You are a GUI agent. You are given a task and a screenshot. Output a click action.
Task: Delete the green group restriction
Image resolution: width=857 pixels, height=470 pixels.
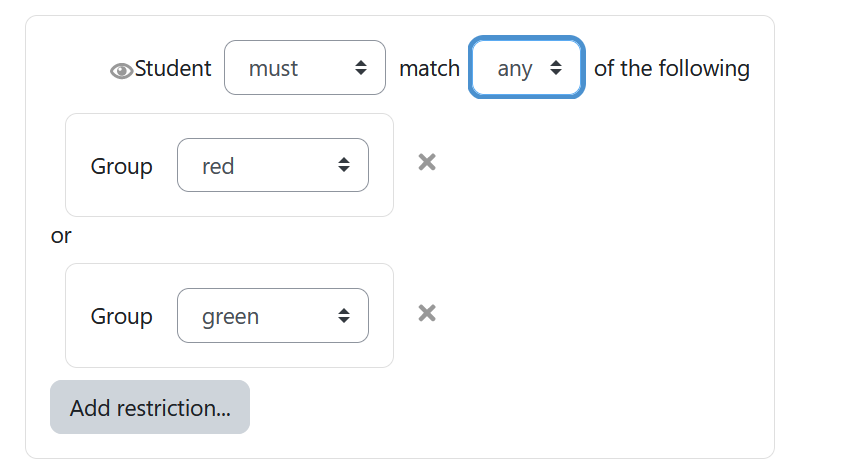(x=427, y=313)
